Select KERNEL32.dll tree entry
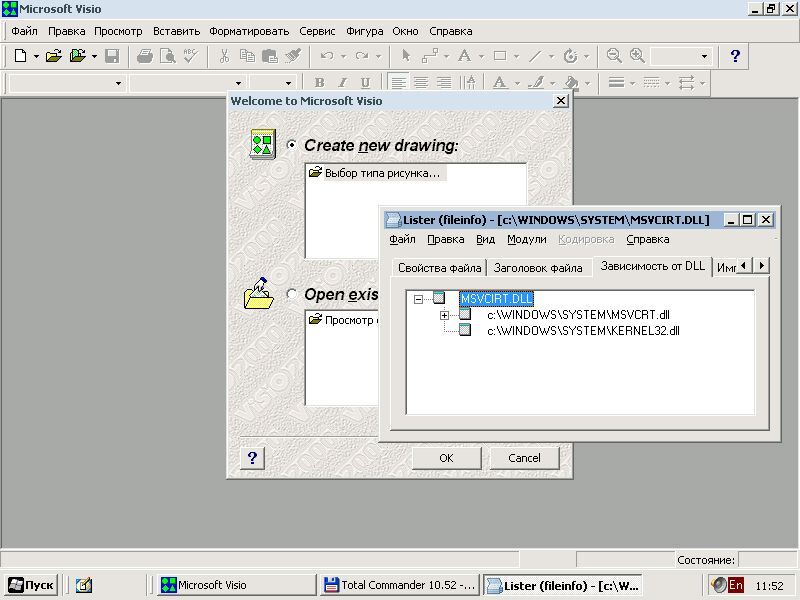Viewport: 800px width, 600px height. pyautogui.click(x=583, y=331)
